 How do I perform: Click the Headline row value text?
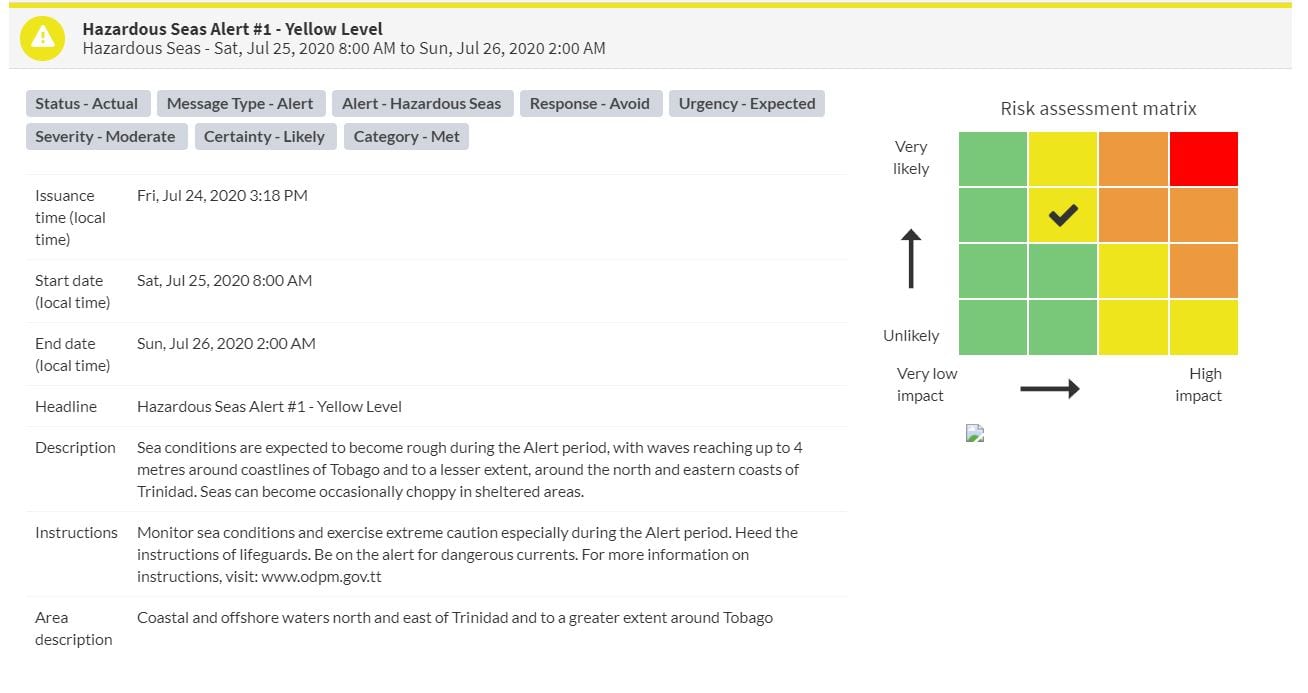(x=269, y=407)
